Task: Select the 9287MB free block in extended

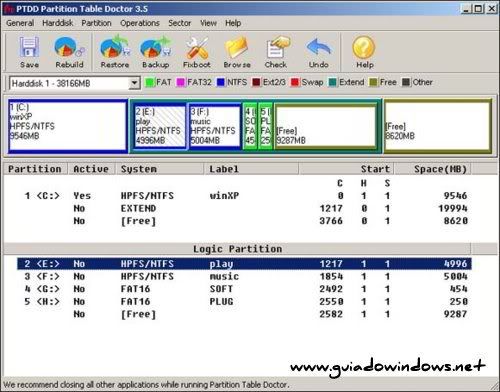Action: click(x=326, y=126)
